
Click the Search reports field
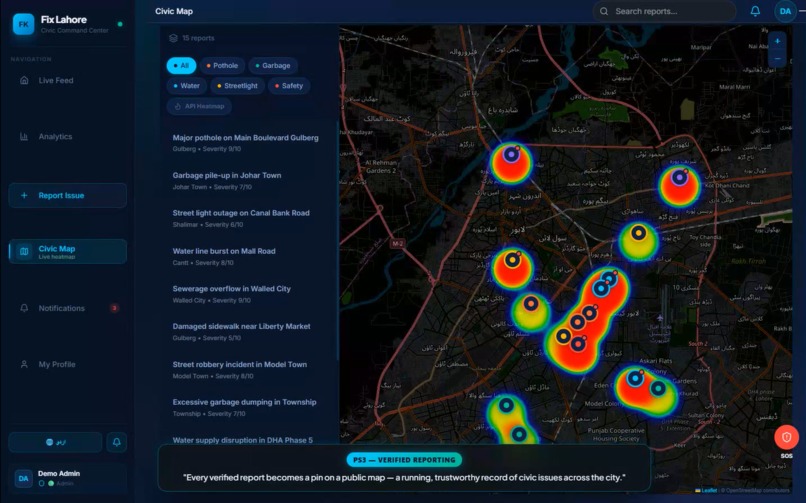point(664,11)
